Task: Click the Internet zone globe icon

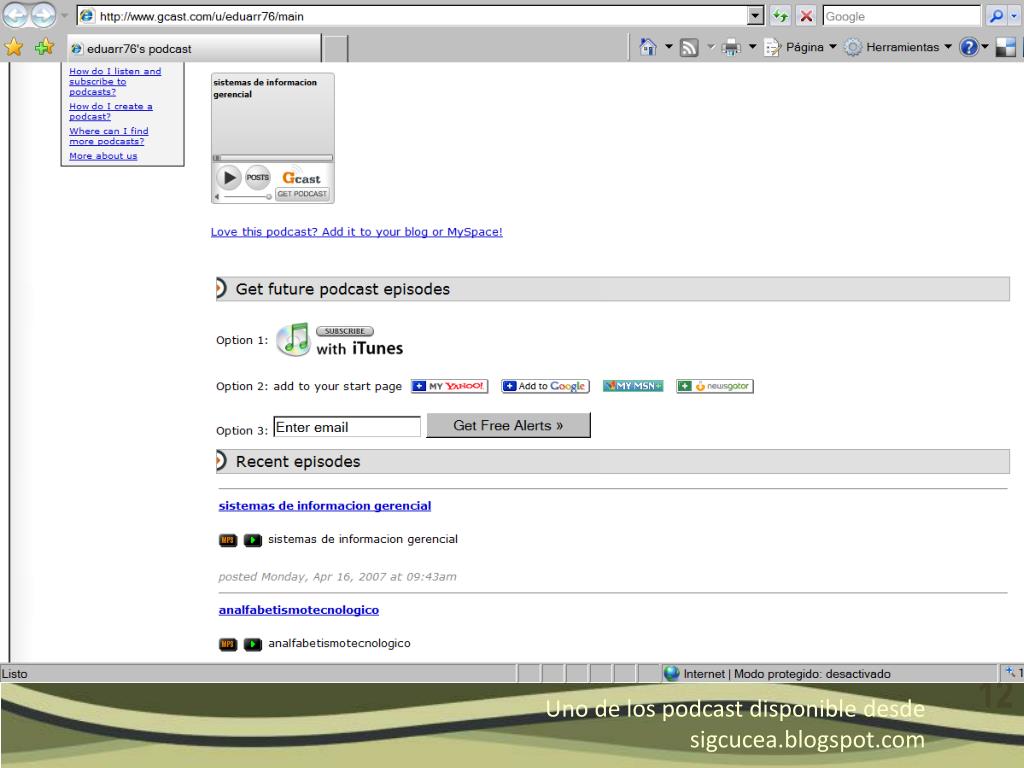Action: point(671,673)
